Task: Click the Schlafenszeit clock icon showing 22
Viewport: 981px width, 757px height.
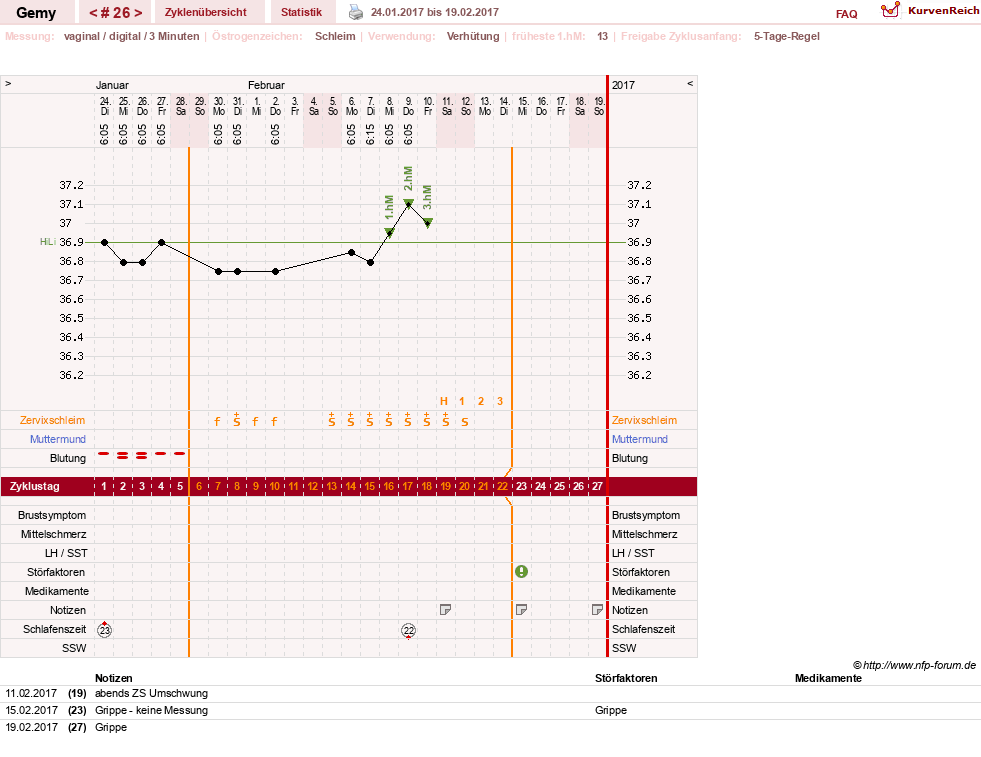Action: pyautogui.click(x=409, y=631)
